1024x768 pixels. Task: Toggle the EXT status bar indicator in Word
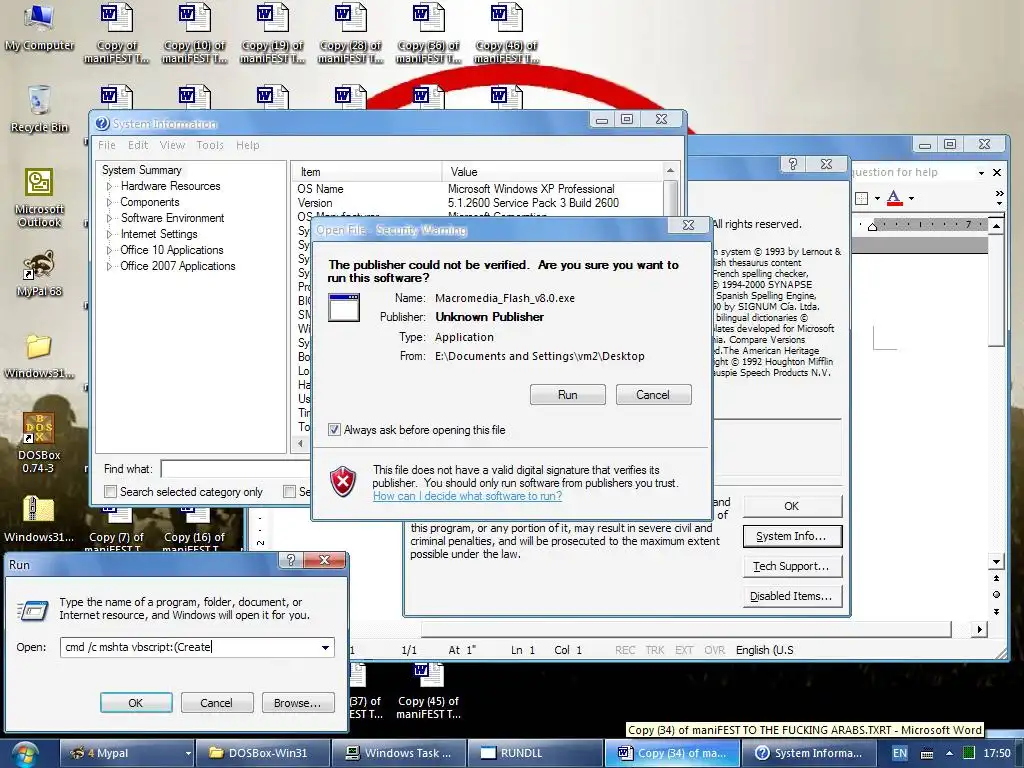tap(684, 650)
